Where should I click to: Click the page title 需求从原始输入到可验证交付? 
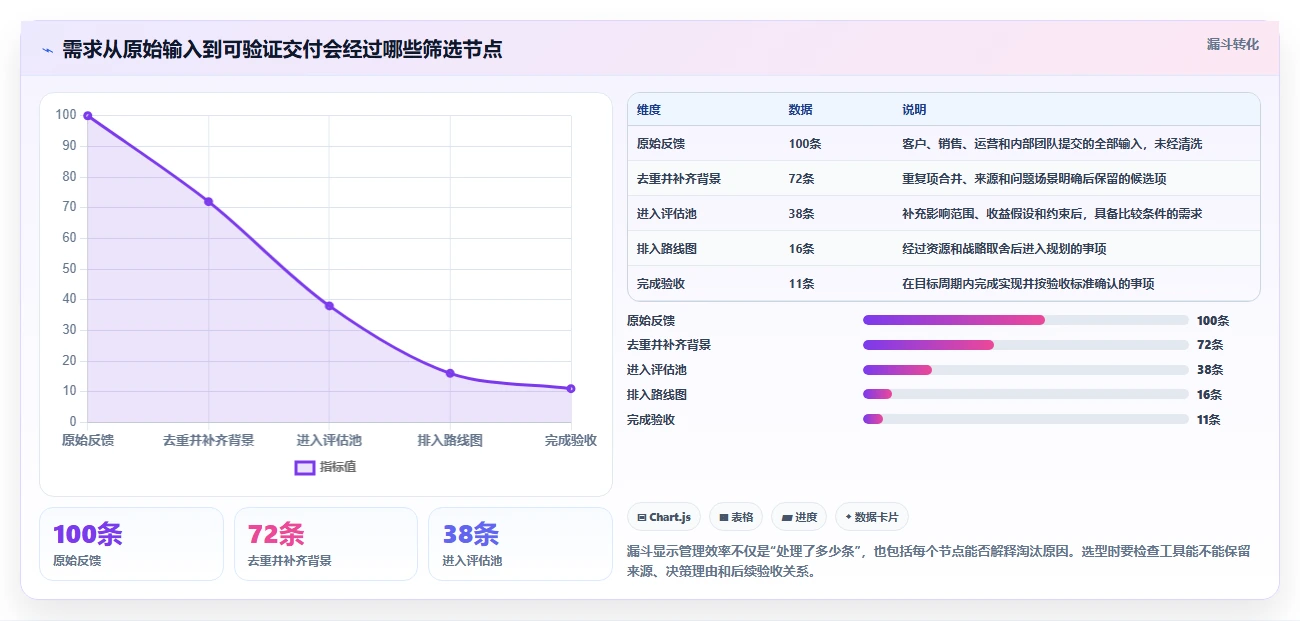[282, 49]
